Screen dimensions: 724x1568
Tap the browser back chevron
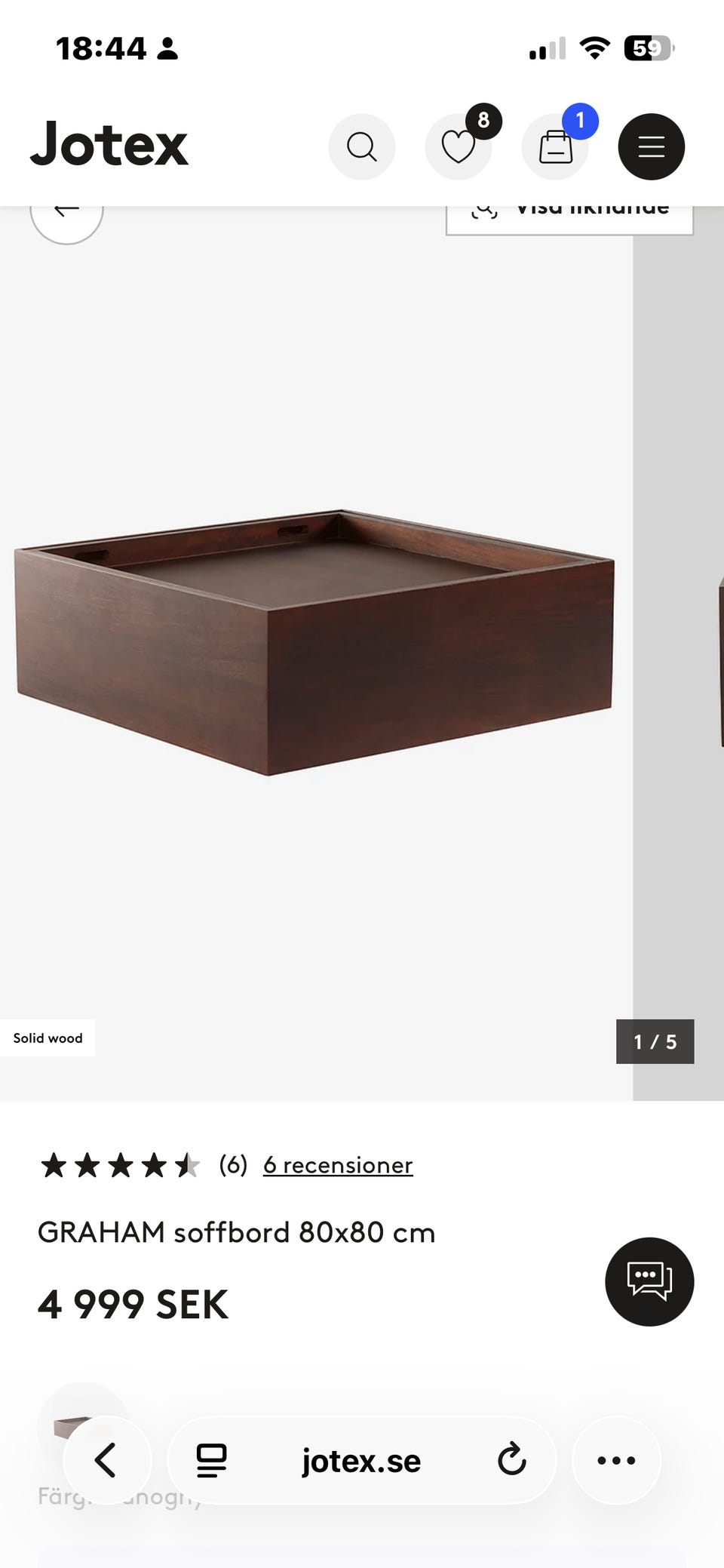(x=107, y=1460)
